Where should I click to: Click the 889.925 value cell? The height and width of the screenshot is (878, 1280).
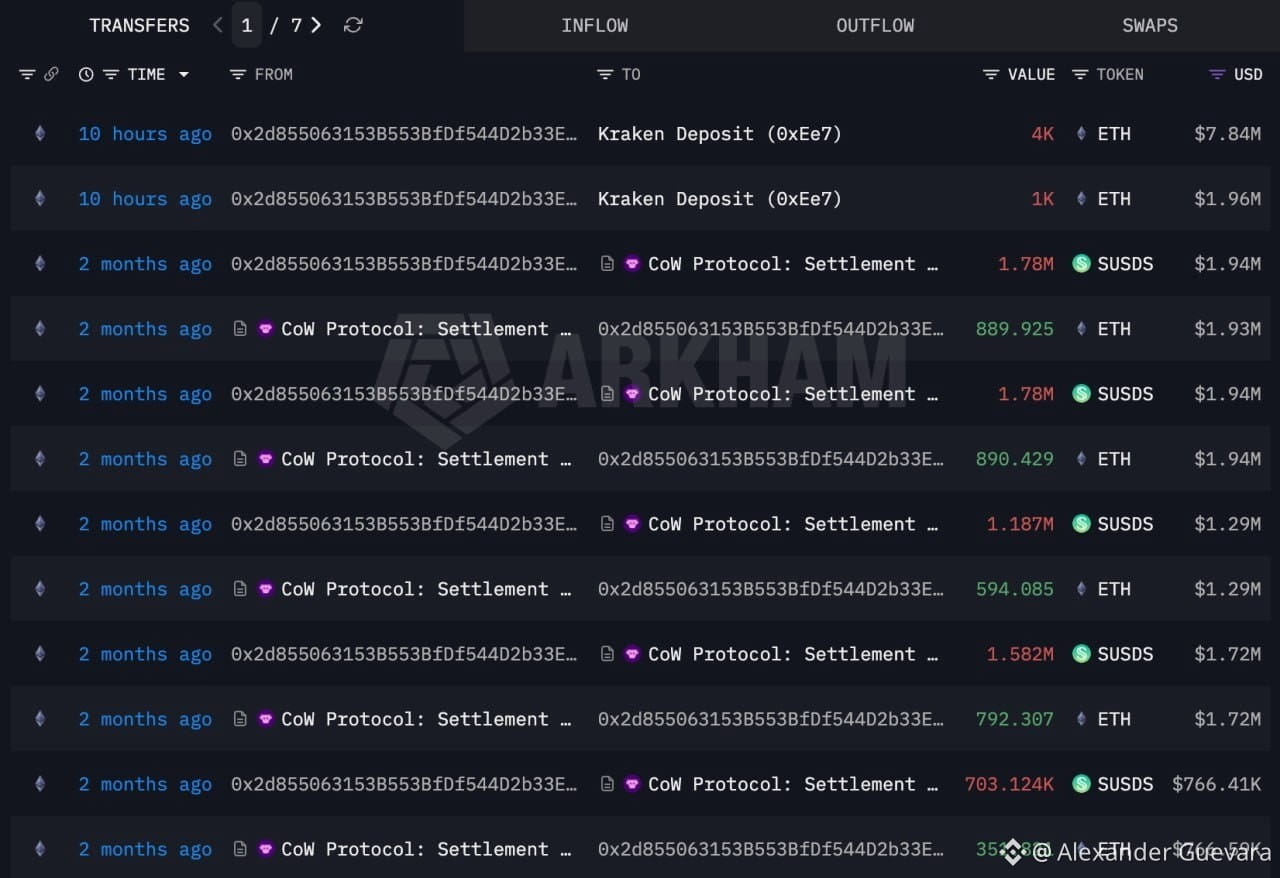(x=1015, y=328)
